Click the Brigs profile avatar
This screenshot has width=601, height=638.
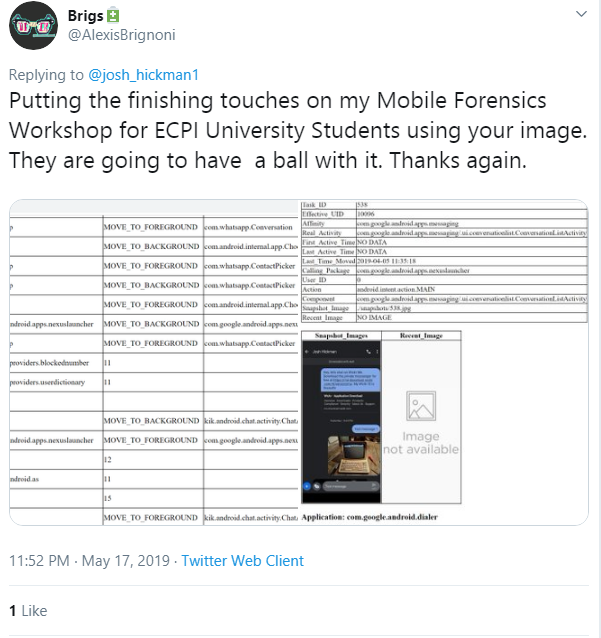31,25
